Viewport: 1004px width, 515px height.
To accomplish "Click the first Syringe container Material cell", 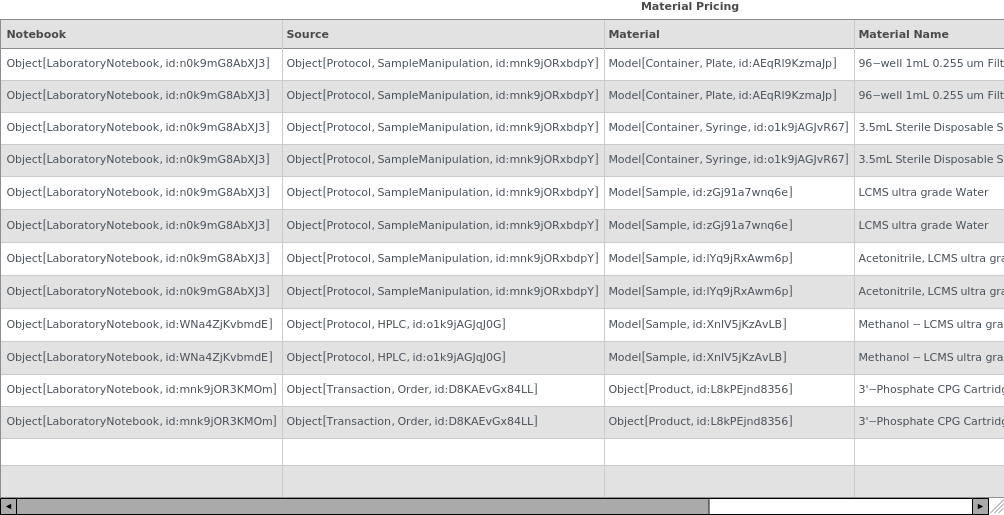I will point(728,127).
